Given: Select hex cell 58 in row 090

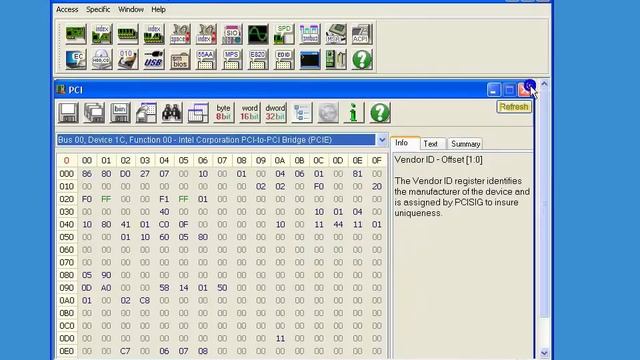Looking at the screenshot, I should [164, 288].
